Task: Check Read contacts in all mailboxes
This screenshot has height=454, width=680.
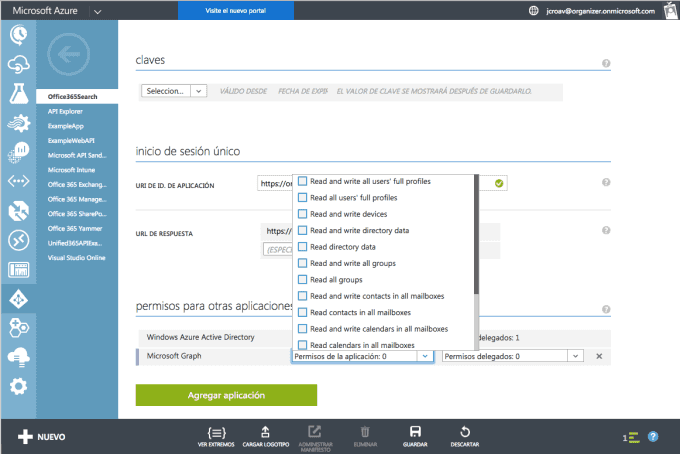Action: click(x=303, y=312)
